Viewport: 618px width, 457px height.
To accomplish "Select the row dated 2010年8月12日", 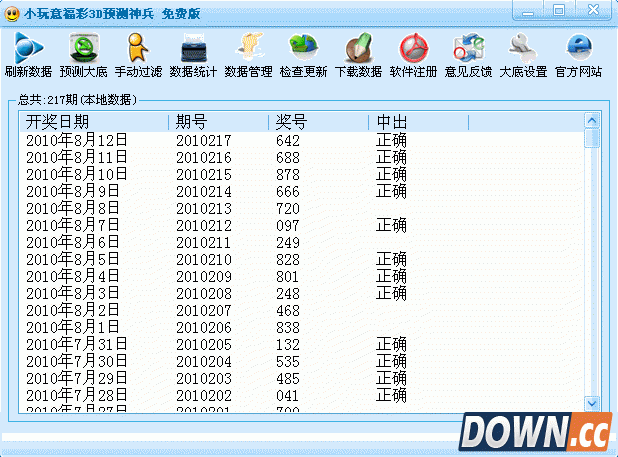I will click(302, 140).
